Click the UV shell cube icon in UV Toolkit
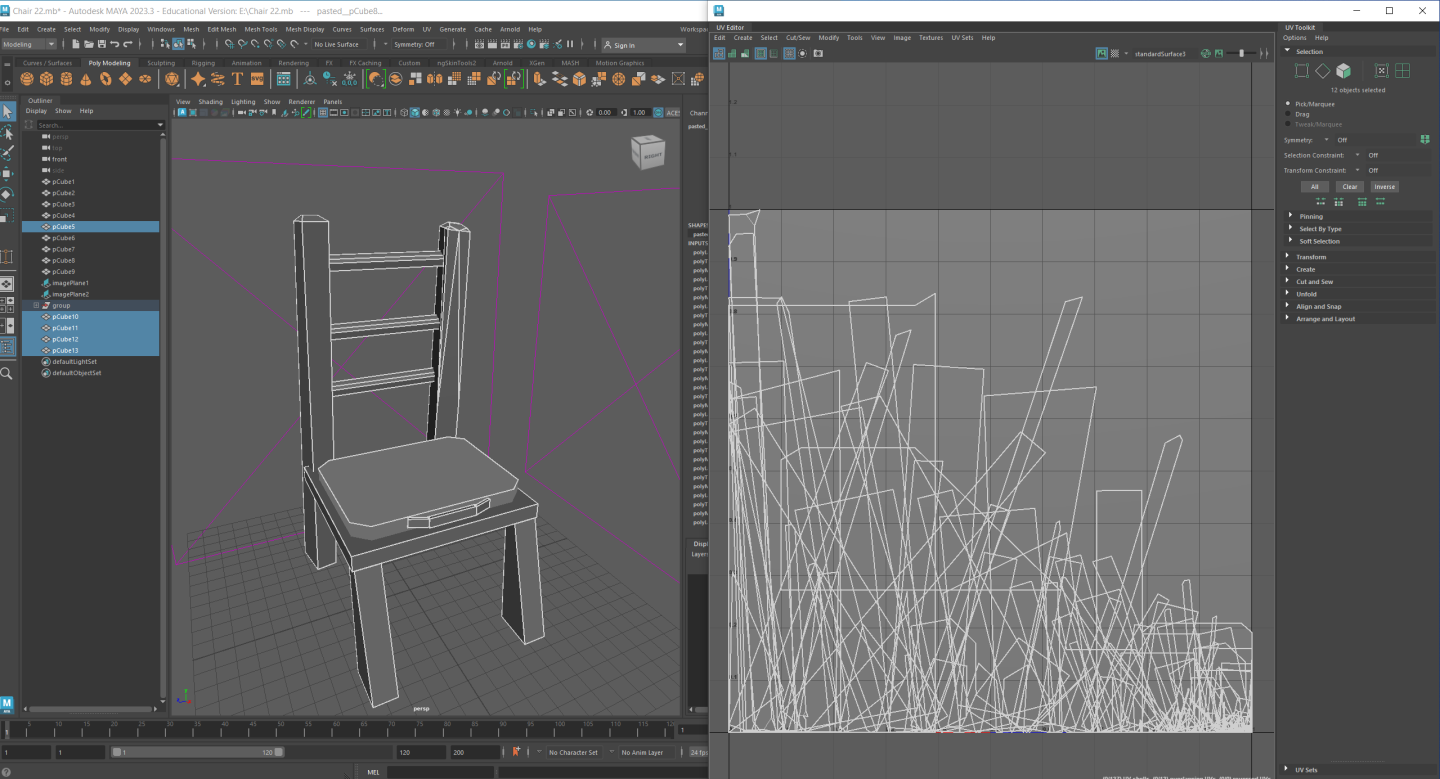This screenshot has width=1440, height=779. pyautogui.click(x=1343, y=70)
